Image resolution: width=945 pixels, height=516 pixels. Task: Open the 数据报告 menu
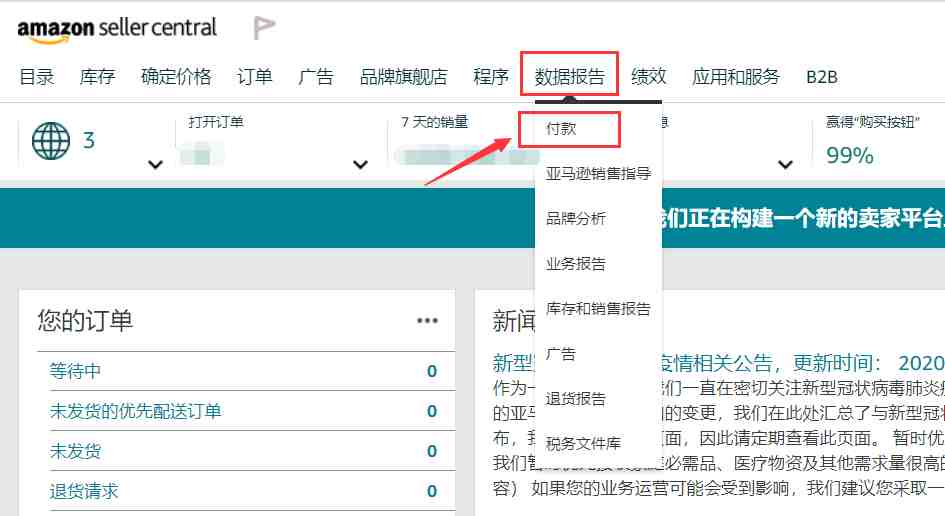click(570, 77)
